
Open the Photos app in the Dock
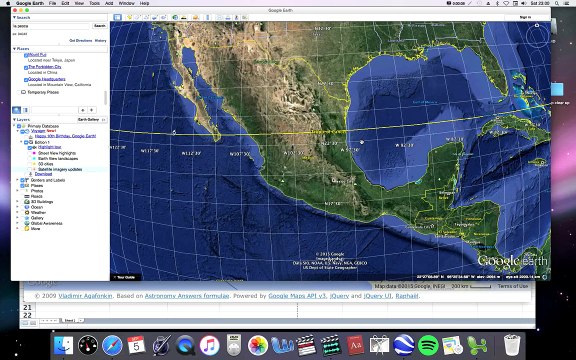tap(258, 345)
